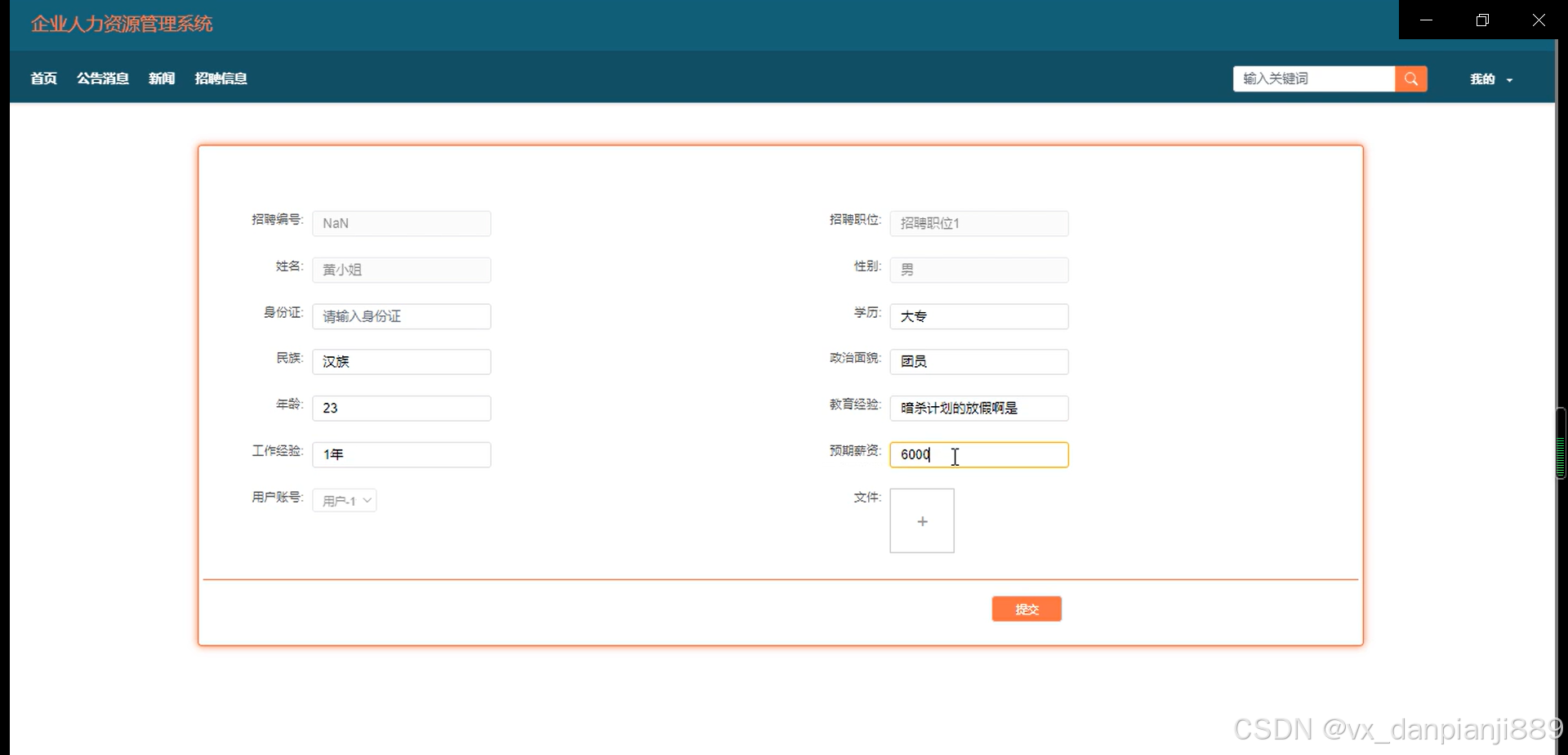This screenshot has height=755, width=1568.
Task: Click the 政治面貌 field containing 团员
Action: coord(979,362)
